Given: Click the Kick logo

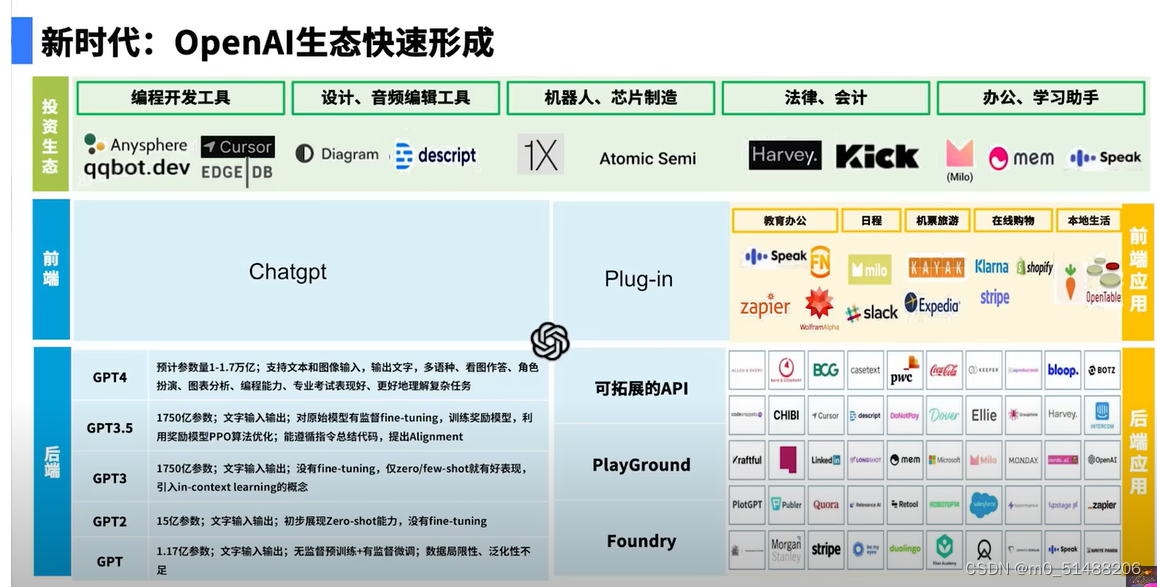Looking at the screenshot, I should pyautogui.click(x=877, y=156).
